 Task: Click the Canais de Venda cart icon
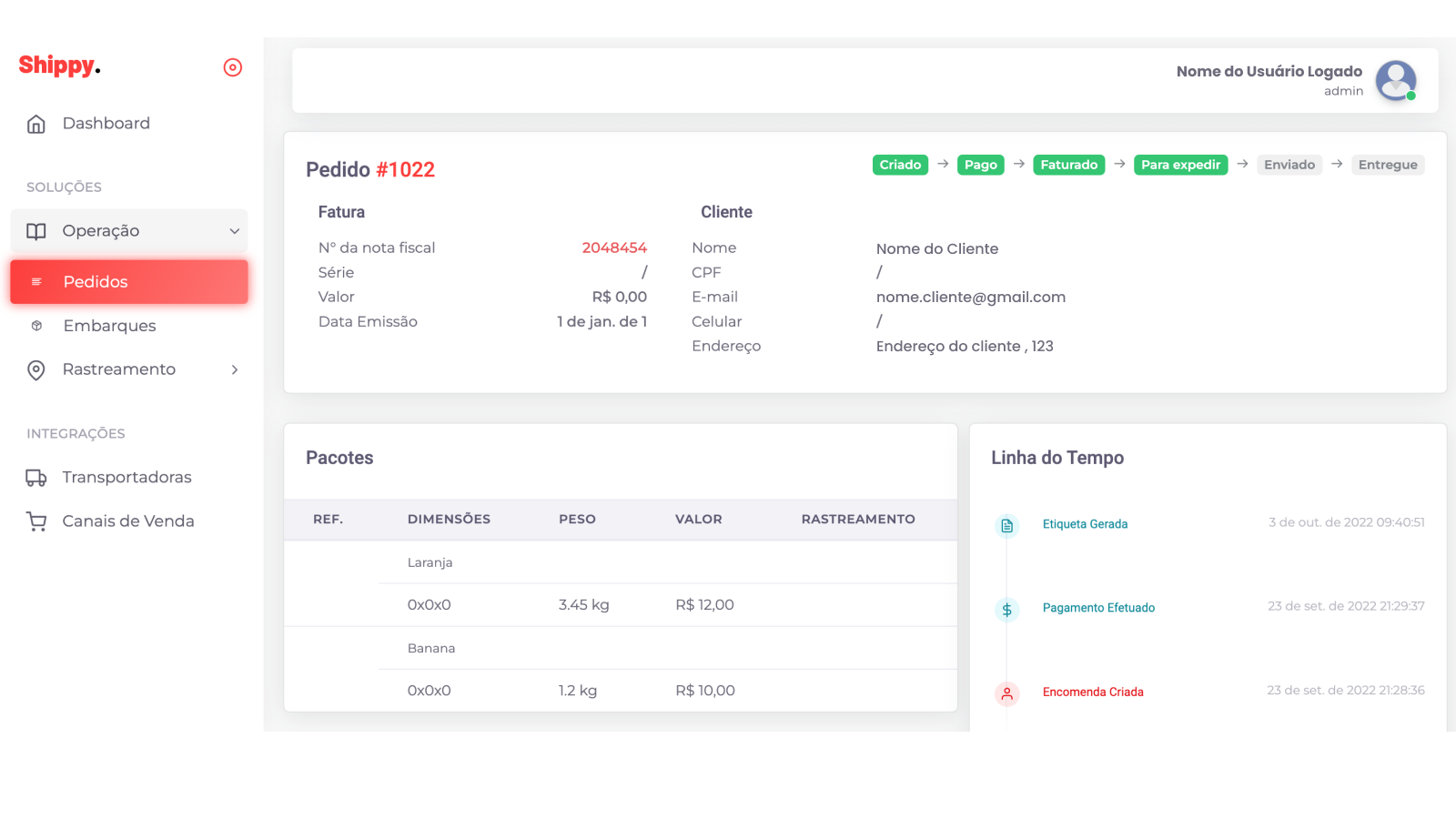(36, 521)
